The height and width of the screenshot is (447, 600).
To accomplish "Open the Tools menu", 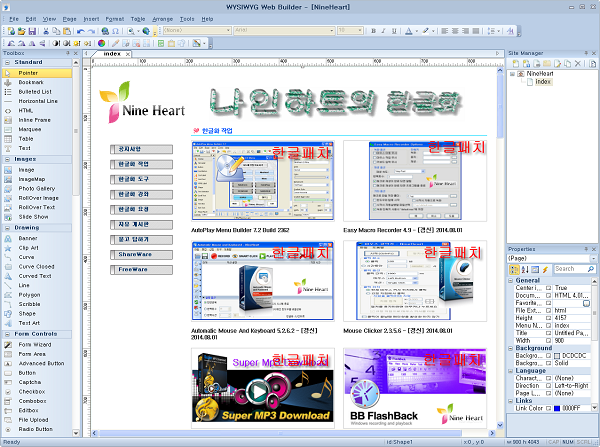I will (x=187, y=19).
